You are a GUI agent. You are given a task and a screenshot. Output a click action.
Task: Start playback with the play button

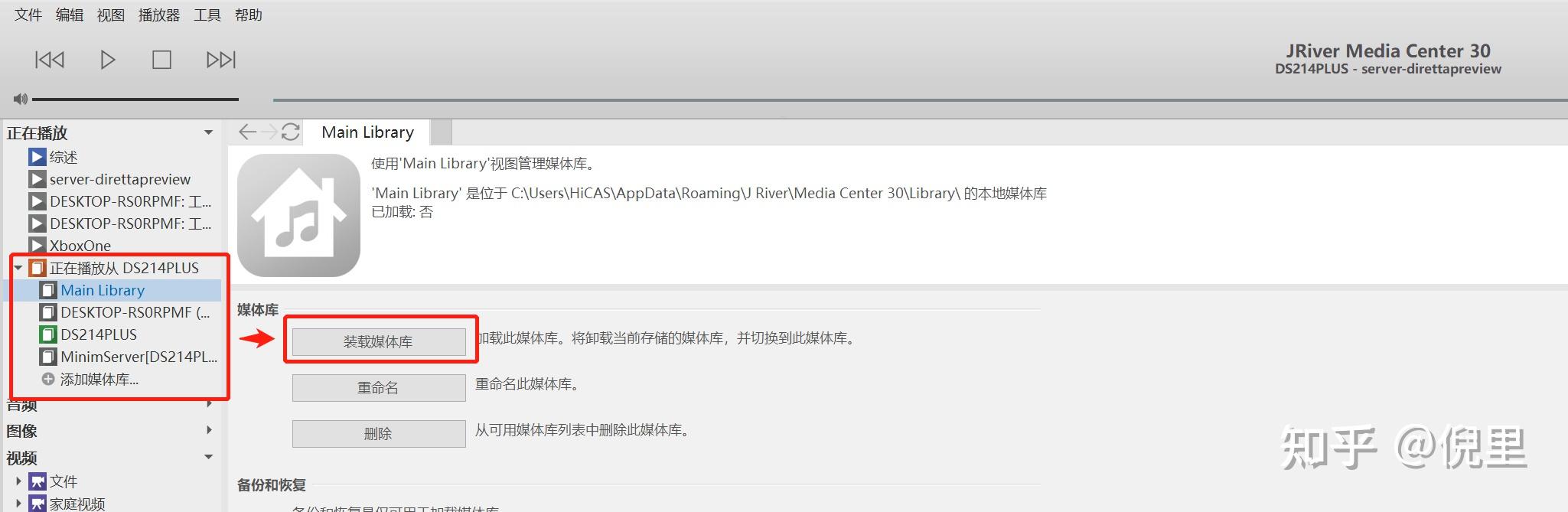click(108, 60)
